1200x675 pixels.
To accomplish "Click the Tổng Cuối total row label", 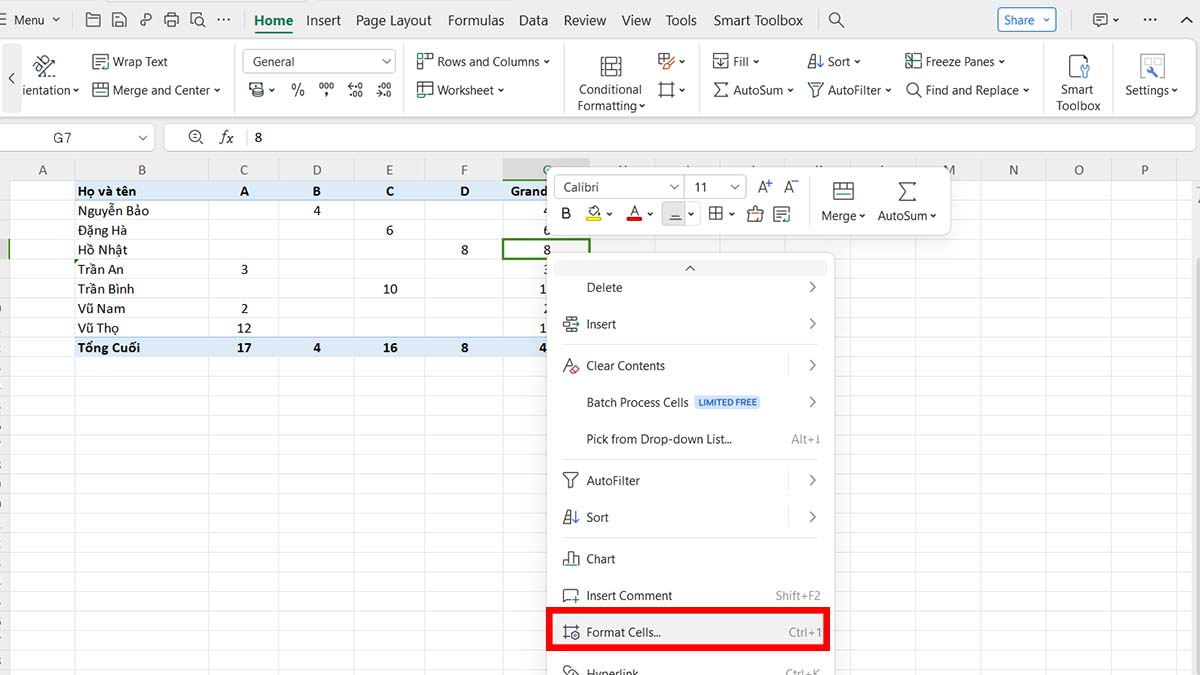I will click(142, 348).
